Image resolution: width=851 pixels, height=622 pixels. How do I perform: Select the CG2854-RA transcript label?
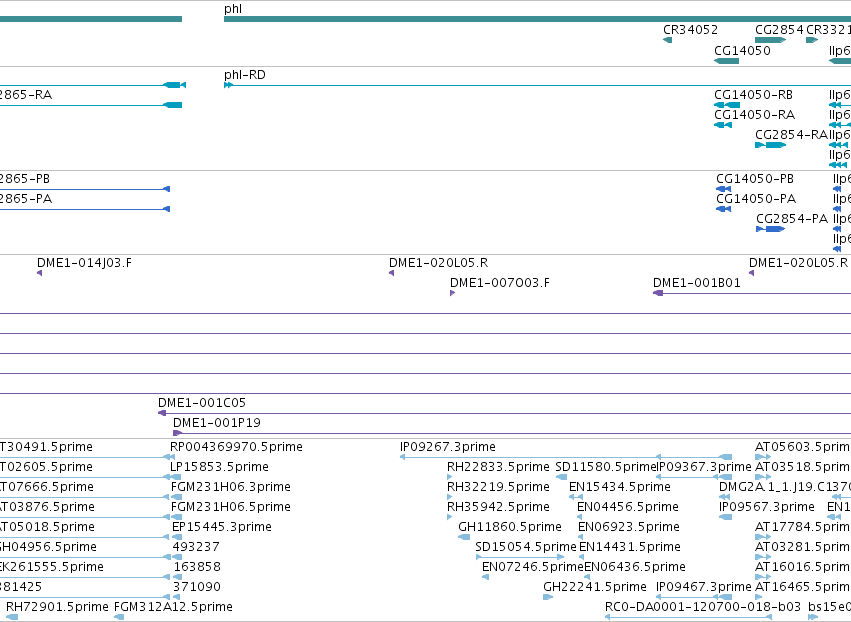click(x=791, y=135)
